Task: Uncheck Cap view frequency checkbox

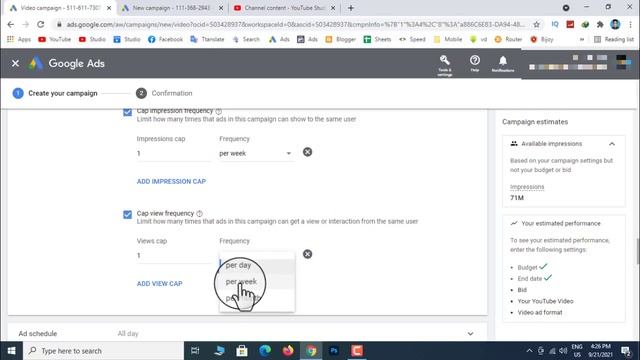Action: [x=127, y=214]
